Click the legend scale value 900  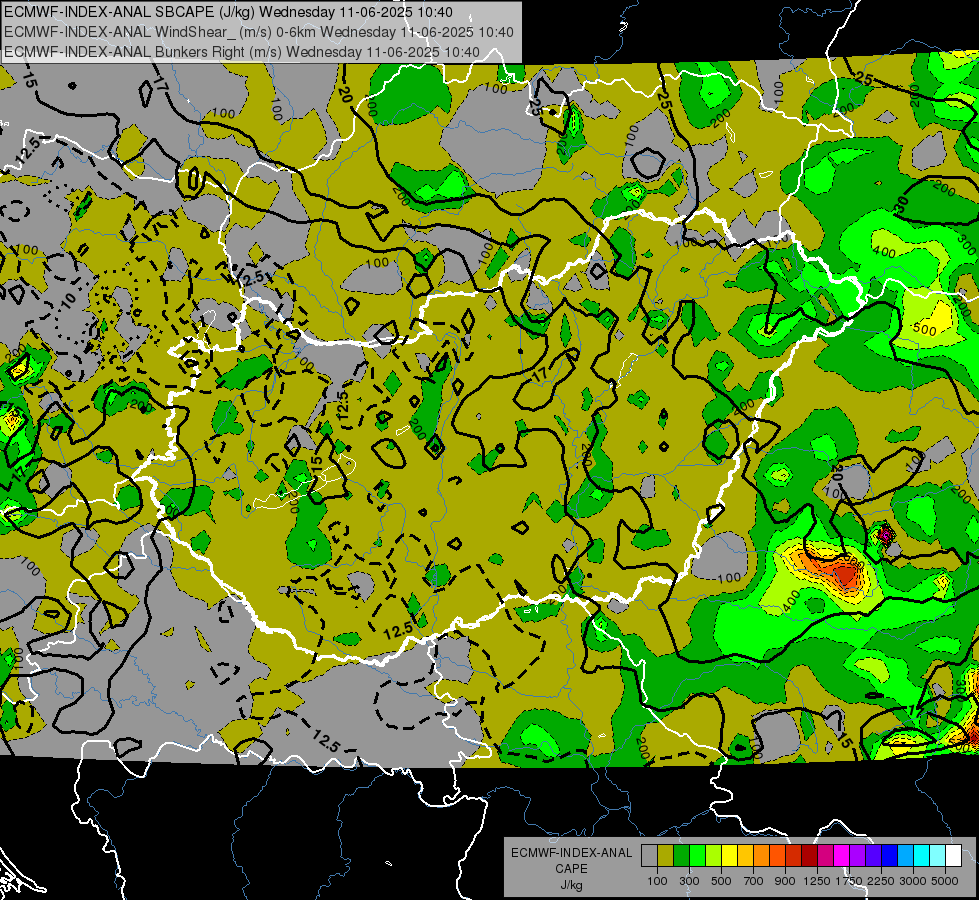785,881
